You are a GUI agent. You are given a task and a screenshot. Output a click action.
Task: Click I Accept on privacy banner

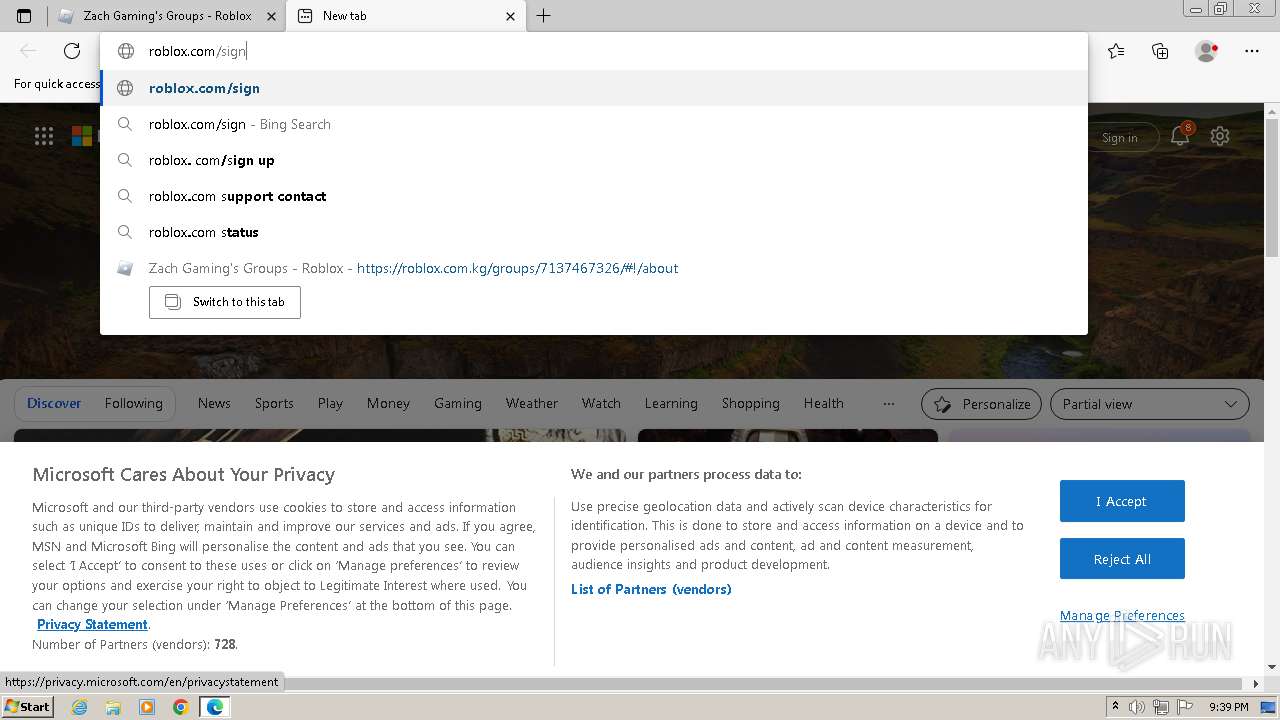point(1122,501)
